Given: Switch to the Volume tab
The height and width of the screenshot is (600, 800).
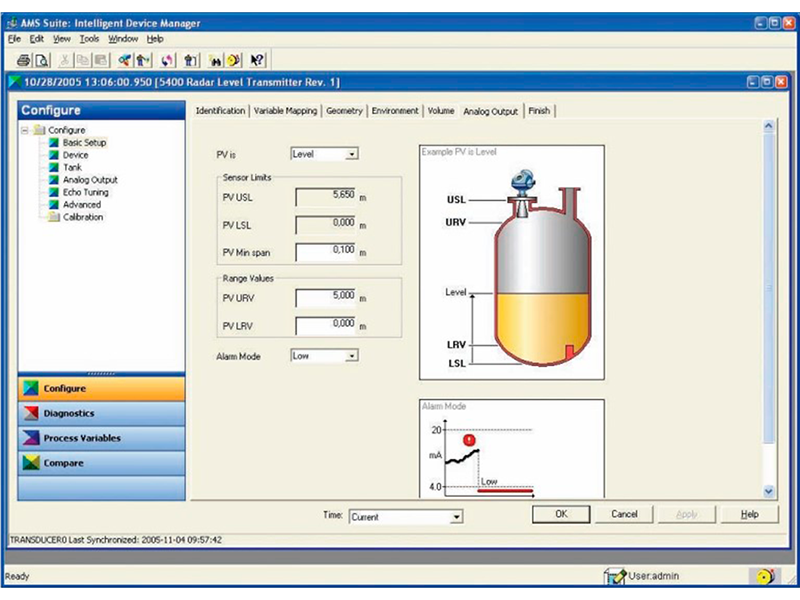Looking at the screenshot, I should [x=441, y=111].
